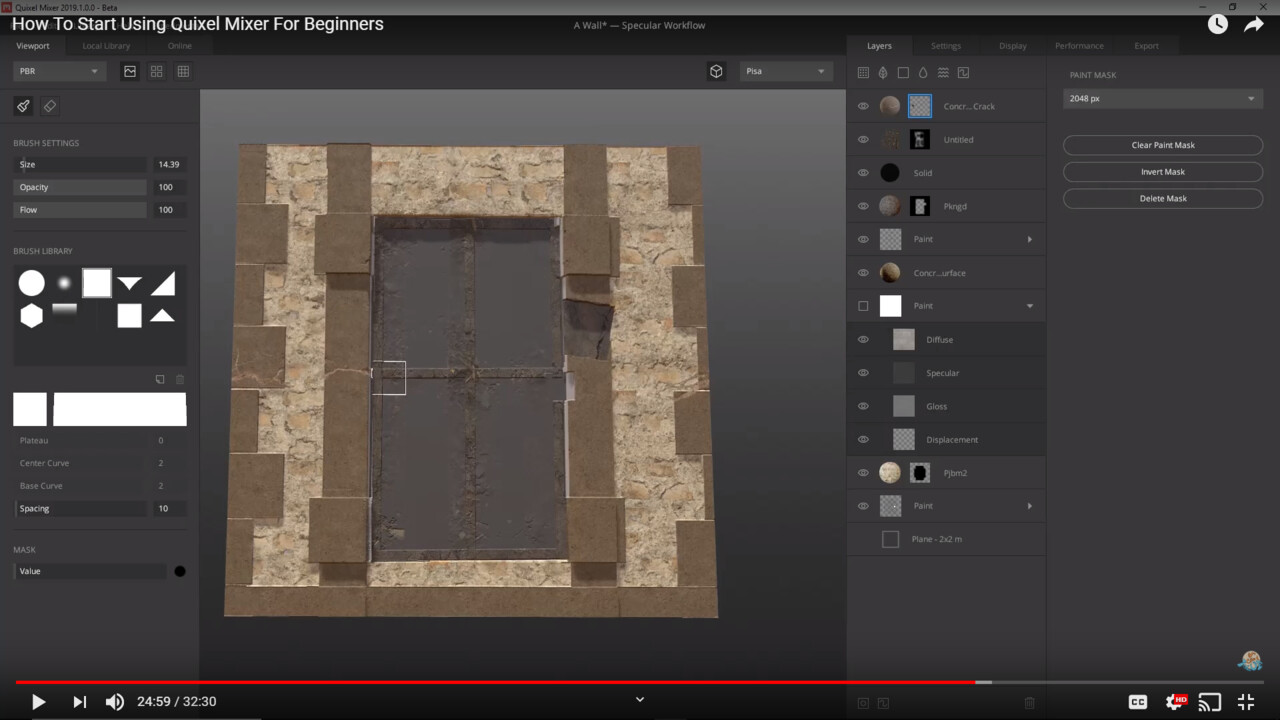Switch to four-tile viewport layout icon
Screen dimensions: 1280x720
coord(157,71)
